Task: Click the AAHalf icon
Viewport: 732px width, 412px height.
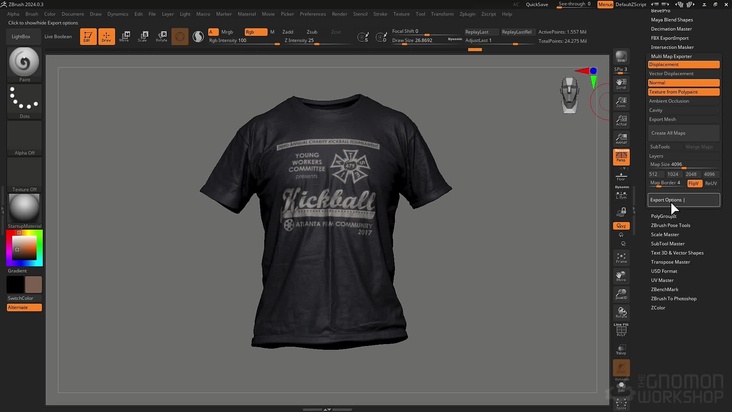Action: 621,138
